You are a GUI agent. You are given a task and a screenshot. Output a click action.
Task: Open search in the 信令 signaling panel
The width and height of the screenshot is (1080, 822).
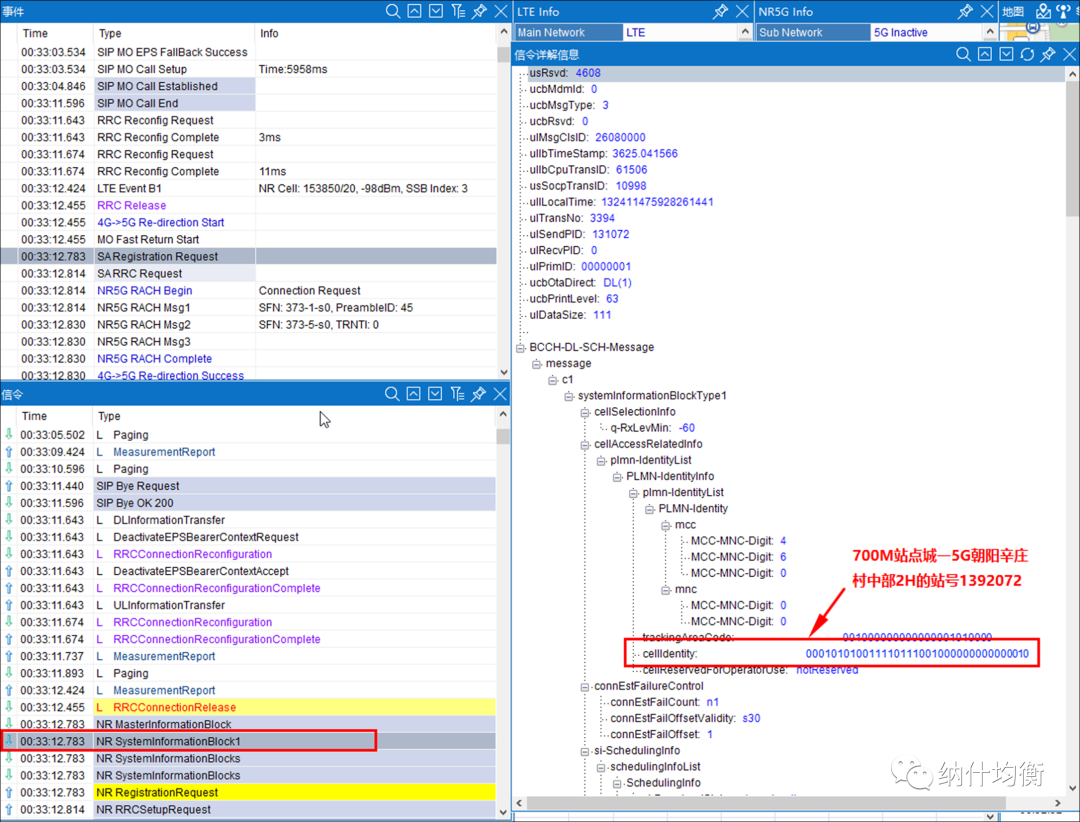pyautogui.click(x=392, y=394)
